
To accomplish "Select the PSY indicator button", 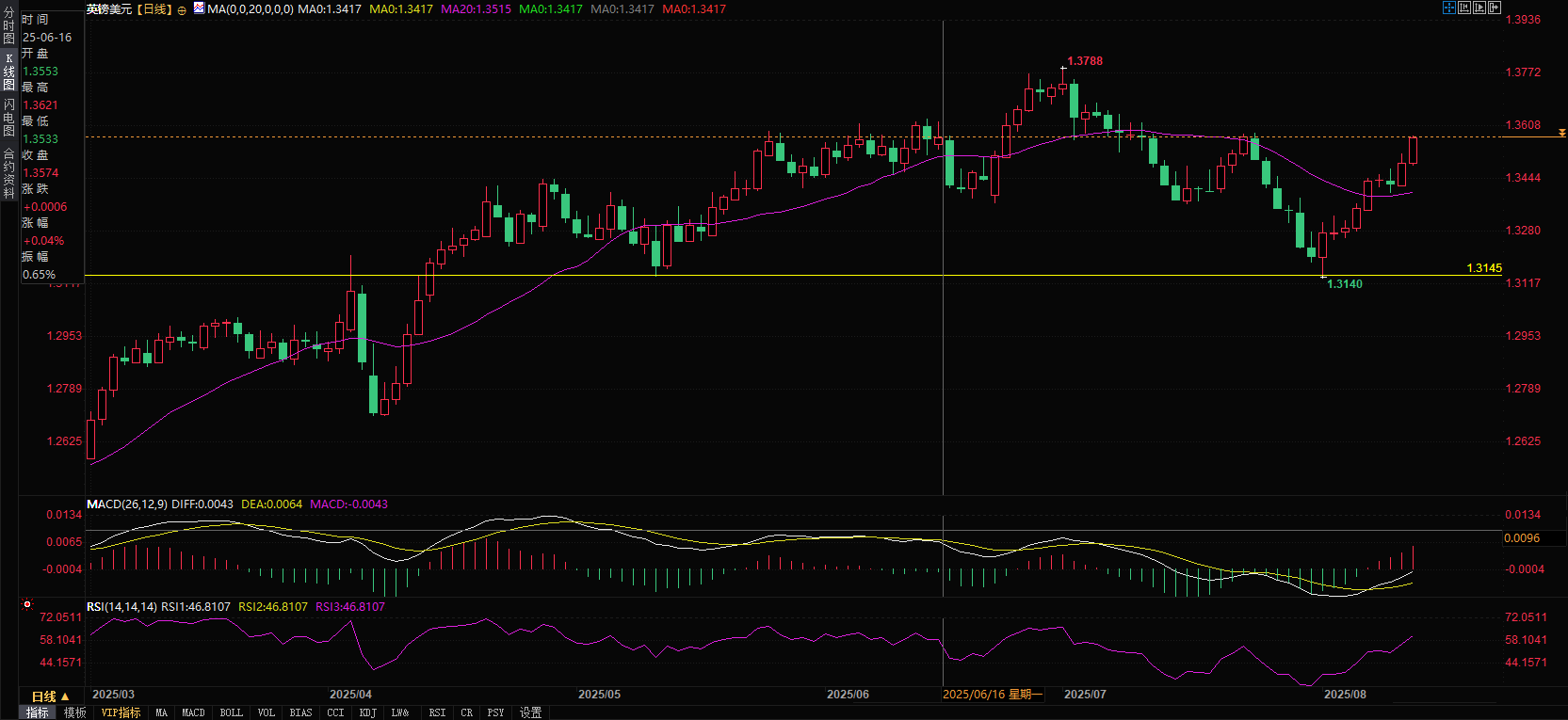I will tap(495, 712).
